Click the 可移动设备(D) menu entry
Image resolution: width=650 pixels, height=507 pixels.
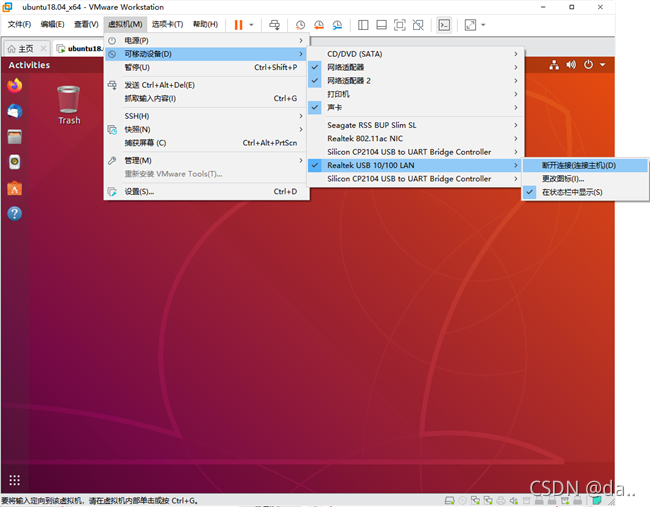click(206, 54)
